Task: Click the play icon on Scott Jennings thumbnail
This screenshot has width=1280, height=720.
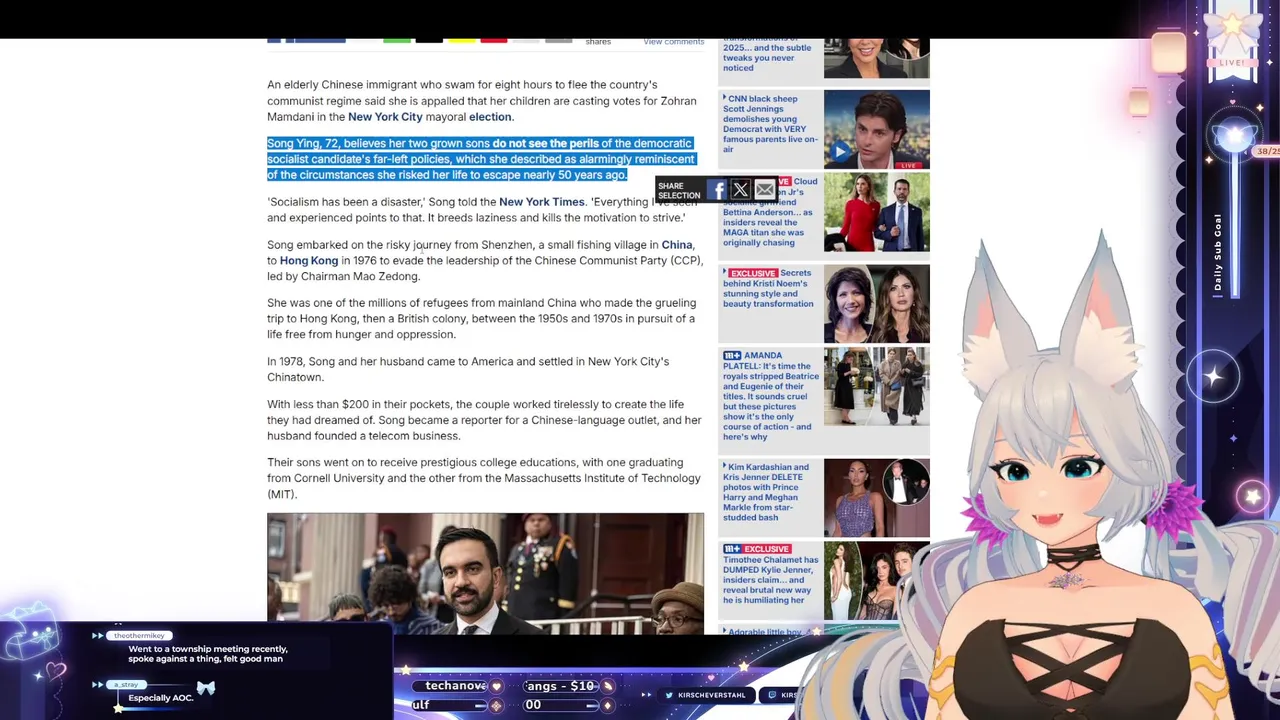Action: pyautogui.click(x=839, y=152)
